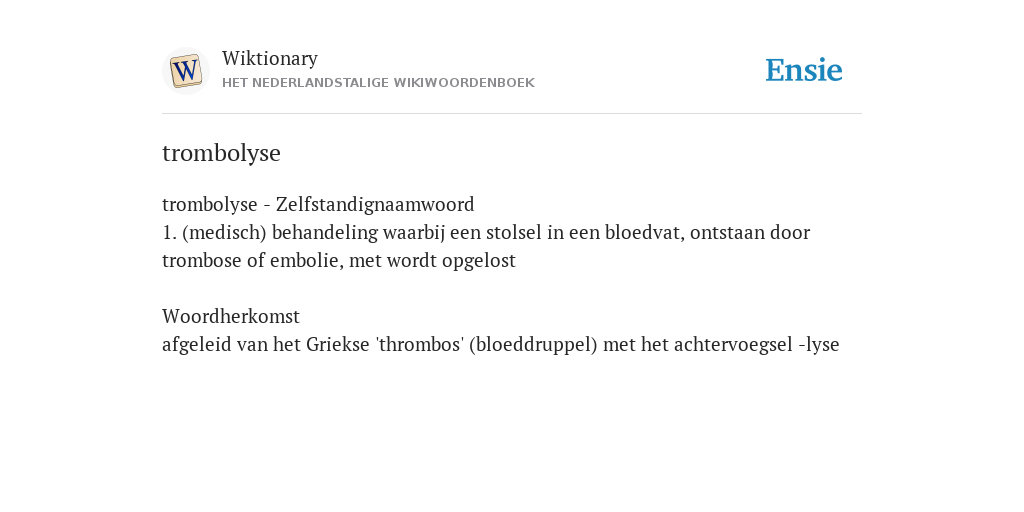Click 'trombose of embolie' text
Image resolution: width=1024 pixels, height=512 pixels.
(x=251, y=261)
